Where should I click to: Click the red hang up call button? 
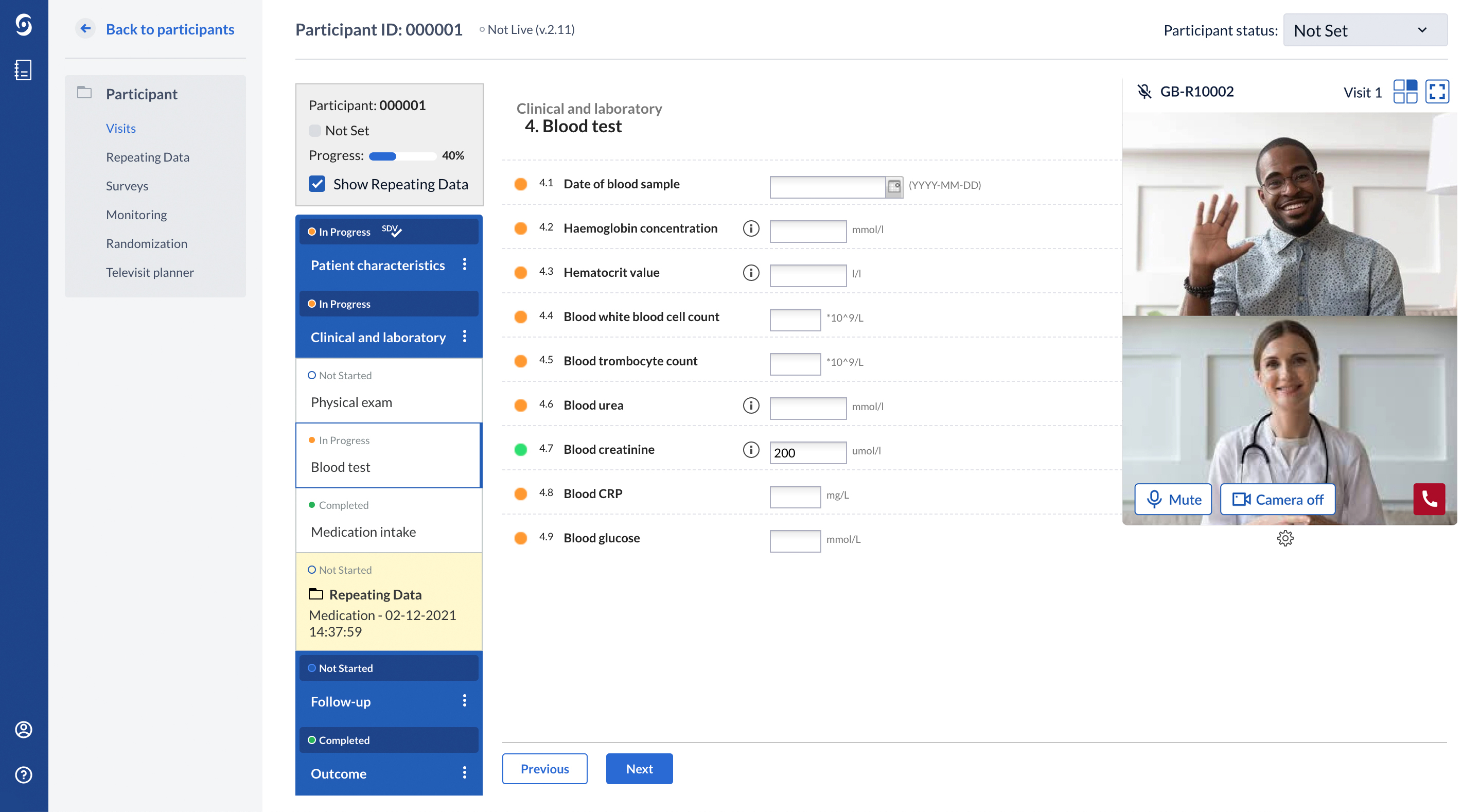click(1429, 499)
